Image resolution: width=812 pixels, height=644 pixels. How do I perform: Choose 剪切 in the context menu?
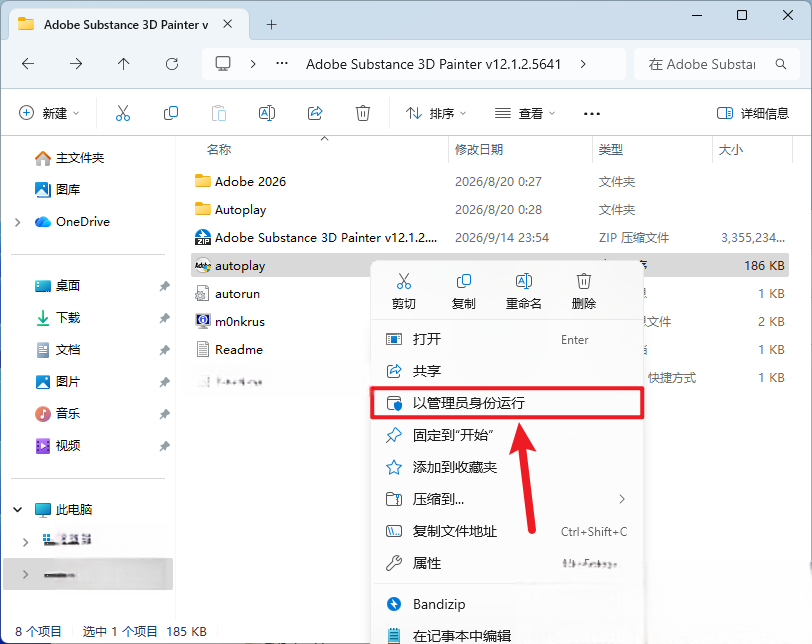[x=403, y=291]
